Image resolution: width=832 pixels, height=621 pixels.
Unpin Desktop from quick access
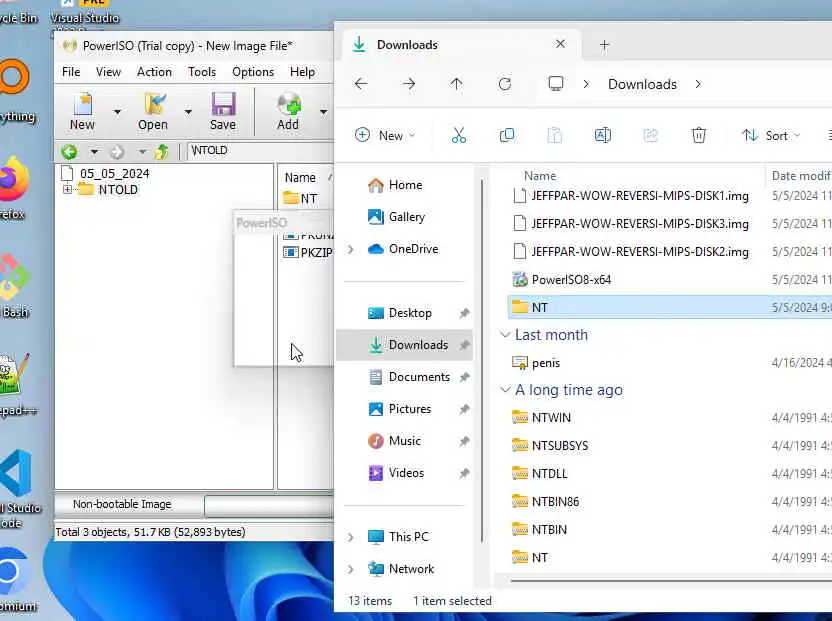click(x=464, y=313)
